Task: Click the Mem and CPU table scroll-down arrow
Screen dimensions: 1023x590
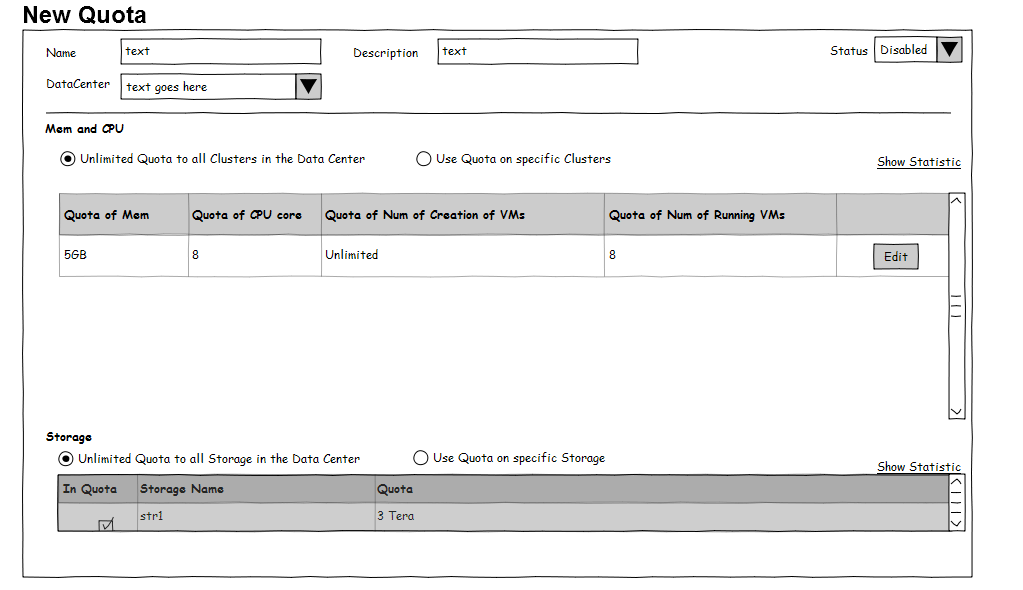Action: [956, 411]
